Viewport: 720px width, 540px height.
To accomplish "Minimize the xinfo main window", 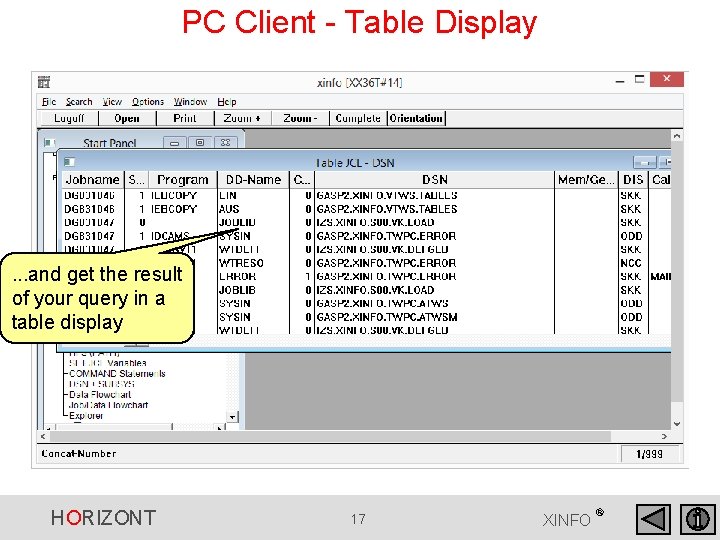I will point(620,80).
